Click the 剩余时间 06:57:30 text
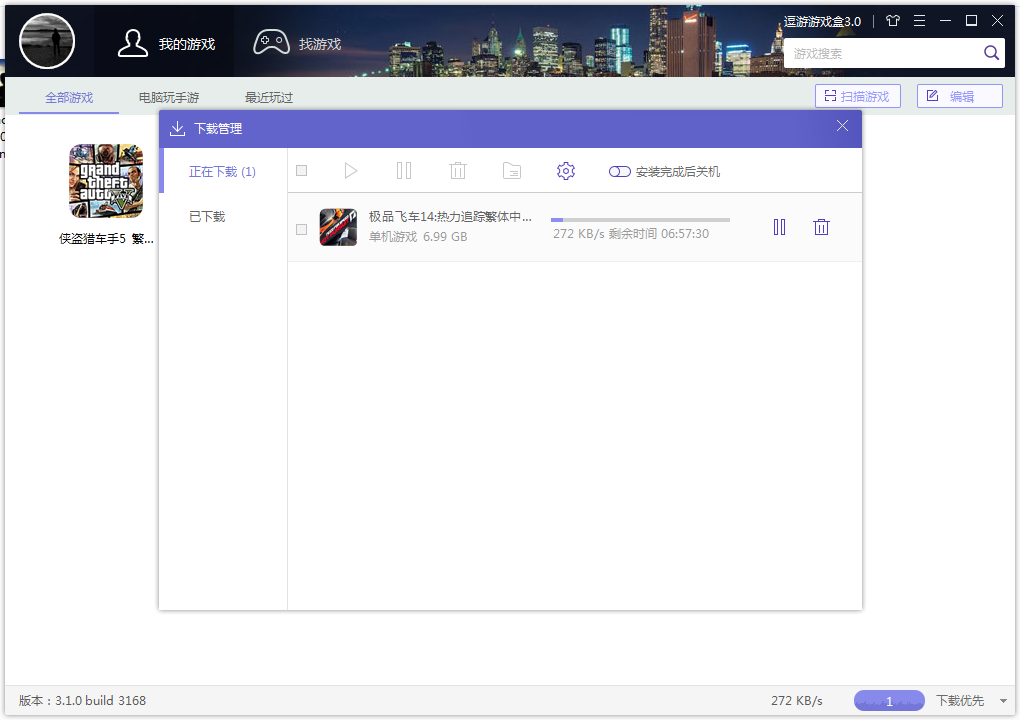The width and height of the screenshot is (1020, 720). (x=658, y=233)
